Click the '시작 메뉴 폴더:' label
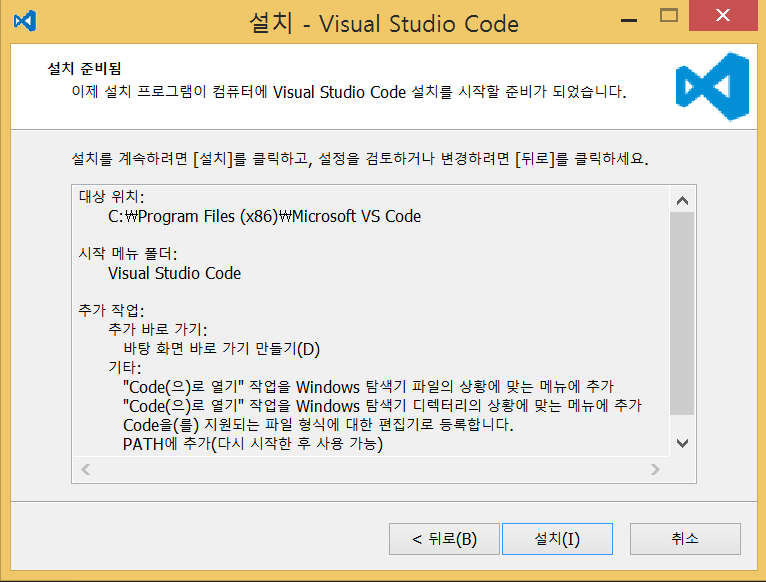Screen dimensions: 766x582 point(128,254)
